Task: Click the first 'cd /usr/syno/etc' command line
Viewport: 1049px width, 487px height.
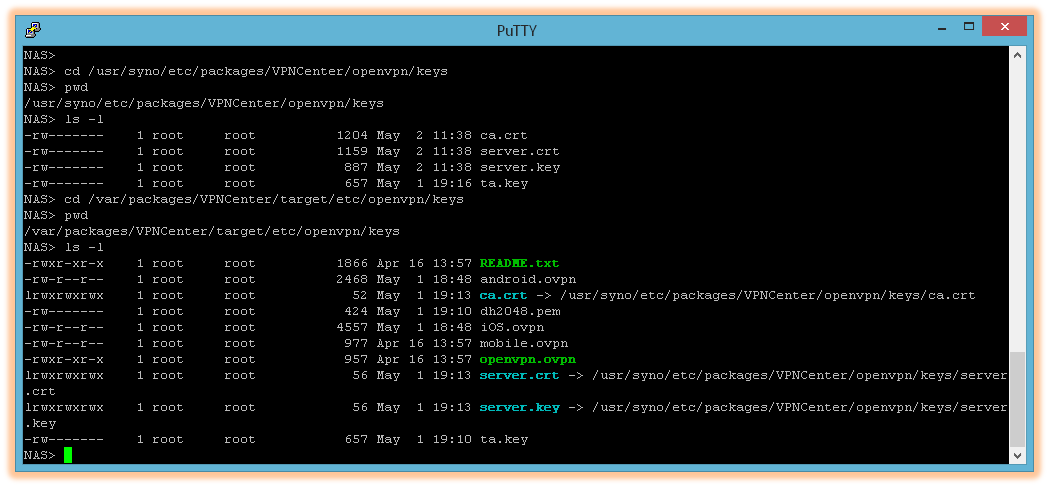Action: pos(256,71)
